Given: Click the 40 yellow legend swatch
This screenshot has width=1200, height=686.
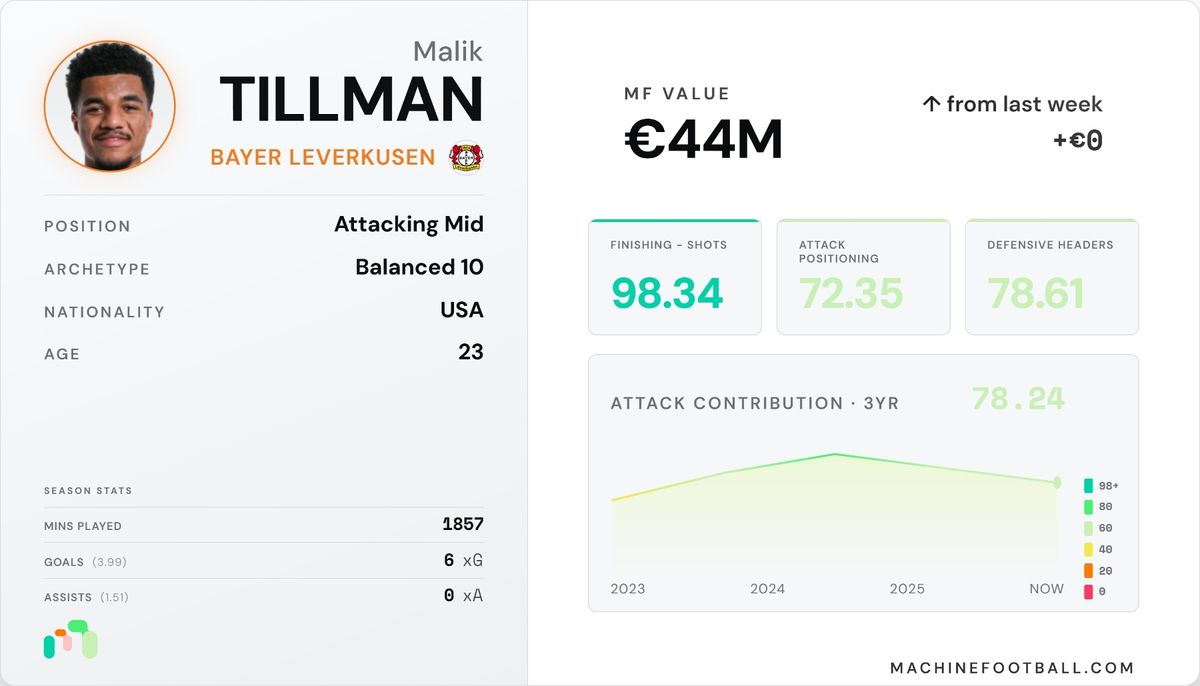Looking at the screenshot, I should tap(1088, 549).
